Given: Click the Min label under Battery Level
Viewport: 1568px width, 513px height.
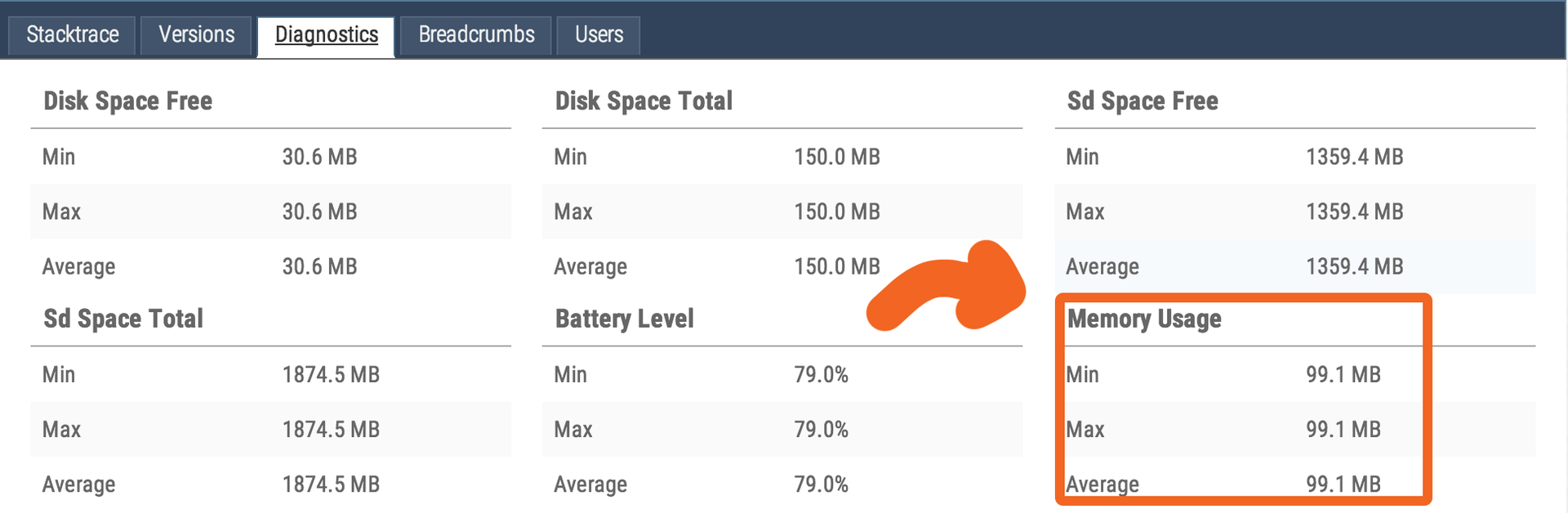Looking at the screenshot, I should point(570,375).
